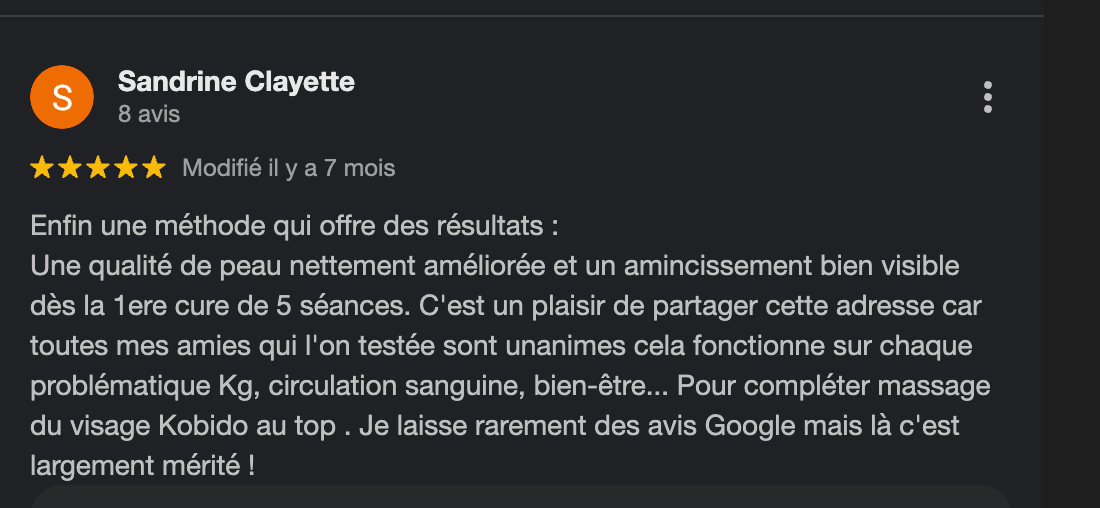The width and height of the screenshot is (1100, 508).
Task: Click the third yellow rating star
Action: click(98, 168)
